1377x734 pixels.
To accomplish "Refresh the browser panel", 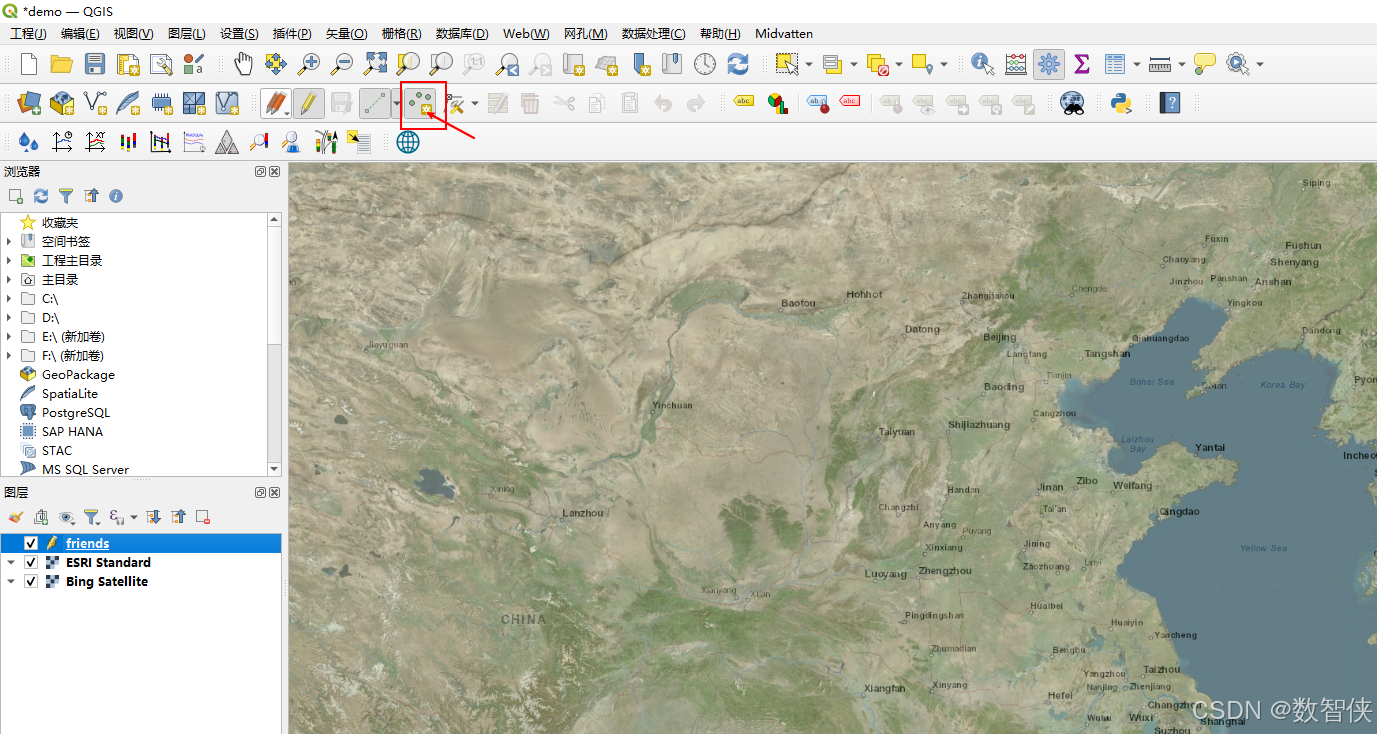I will pyautogui.click(x=41, y=196).
